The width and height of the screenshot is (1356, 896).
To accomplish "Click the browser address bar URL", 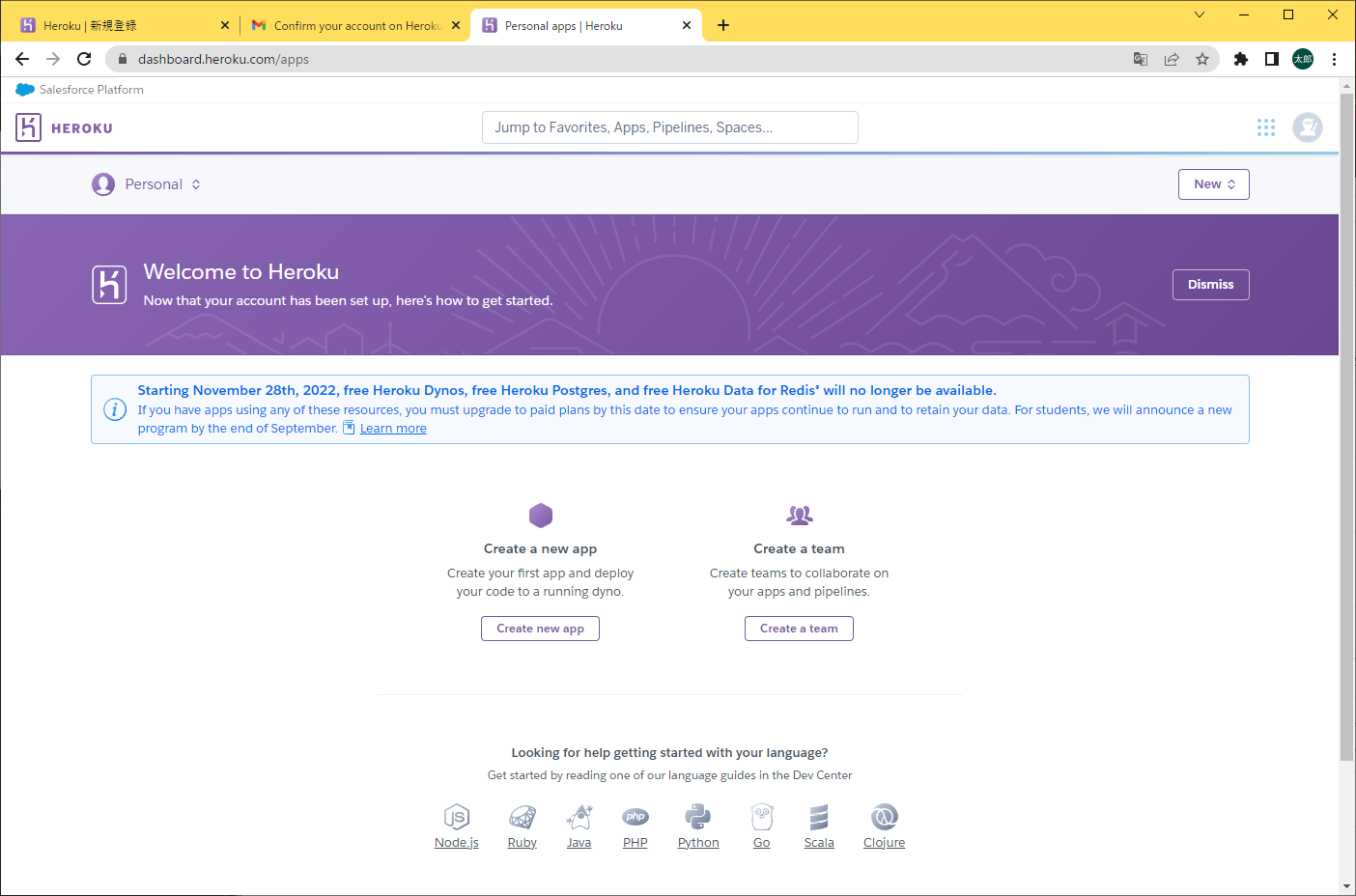I will point(223,59).
